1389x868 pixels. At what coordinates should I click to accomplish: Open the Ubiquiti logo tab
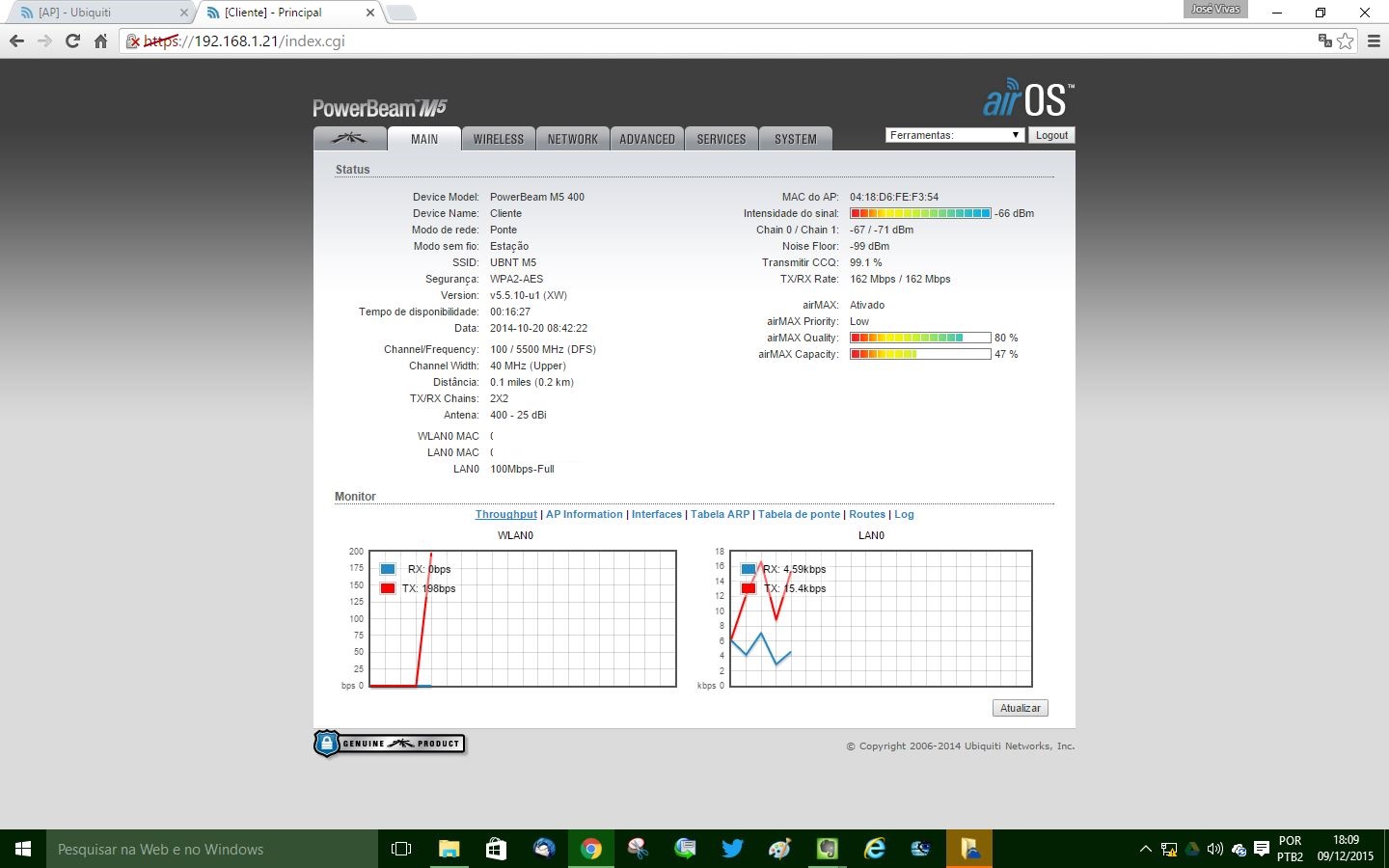[x=350, y=139]
